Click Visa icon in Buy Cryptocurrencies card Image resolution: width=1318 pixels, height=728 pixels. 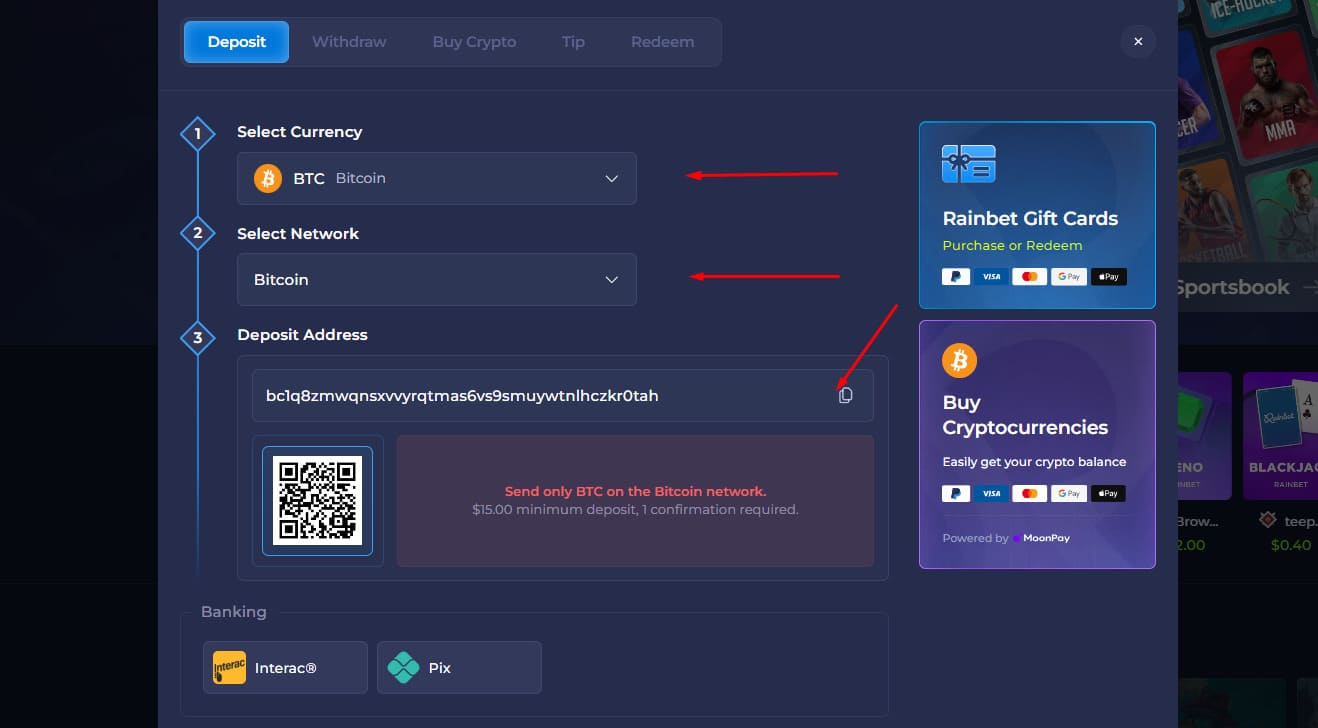click(991, 493)
